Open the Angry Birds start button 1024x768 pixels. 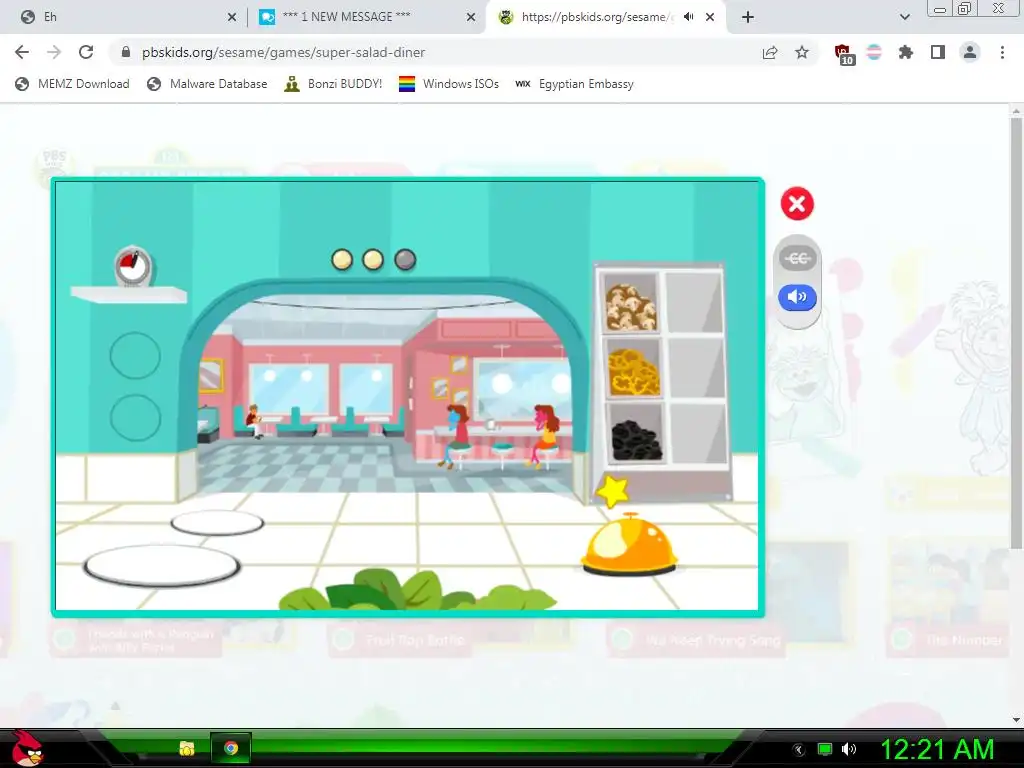[26, 748]
